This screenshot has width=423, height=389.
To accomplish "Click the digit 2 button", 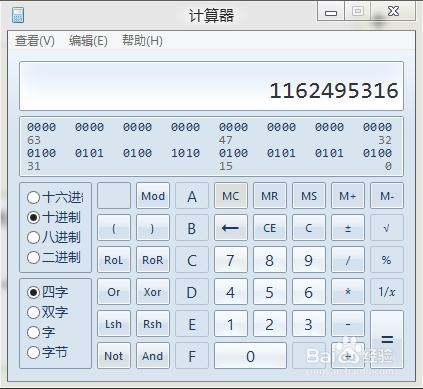I will click(x=270, y=324).
